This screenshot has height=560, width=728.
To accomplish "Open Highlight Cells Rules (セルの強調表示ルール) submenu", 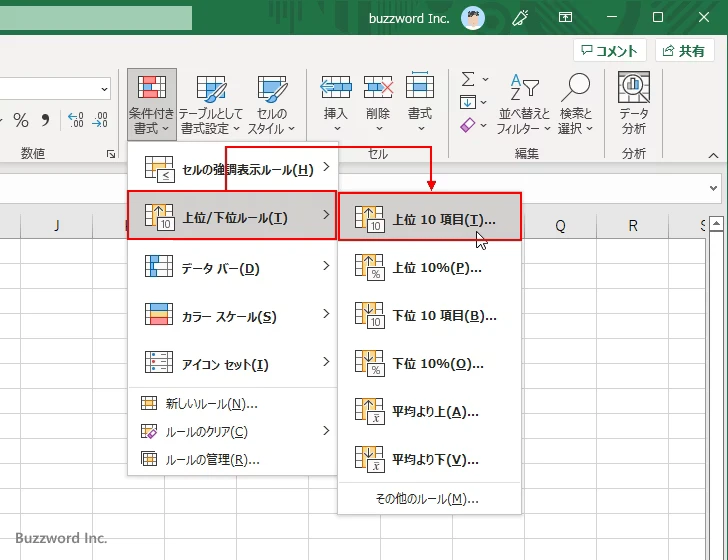I will tap(233, 168).
